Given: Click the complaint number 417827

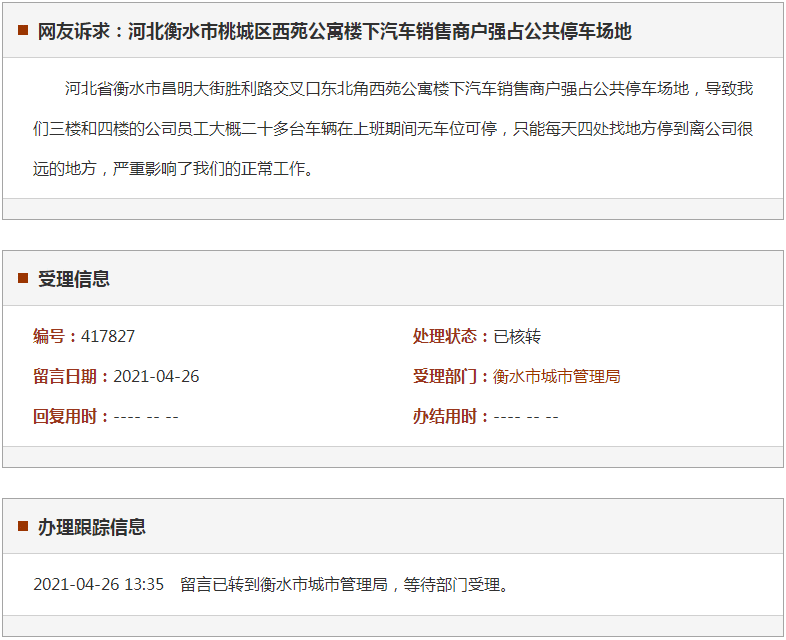Looking at the screenshot, I should pos(108,336).
